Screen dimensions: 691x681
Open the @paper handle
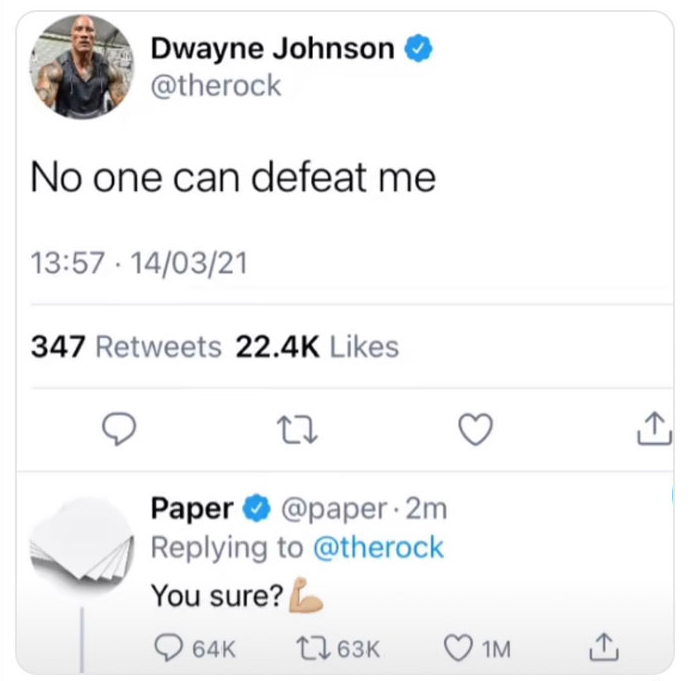[x=334, y=509]
